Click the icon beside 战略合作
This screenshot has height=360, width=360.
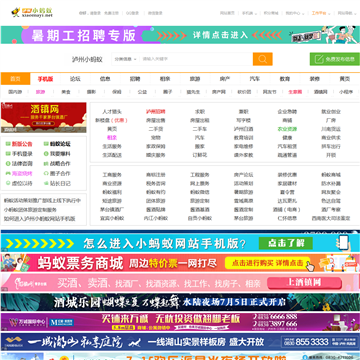(46, 164)
